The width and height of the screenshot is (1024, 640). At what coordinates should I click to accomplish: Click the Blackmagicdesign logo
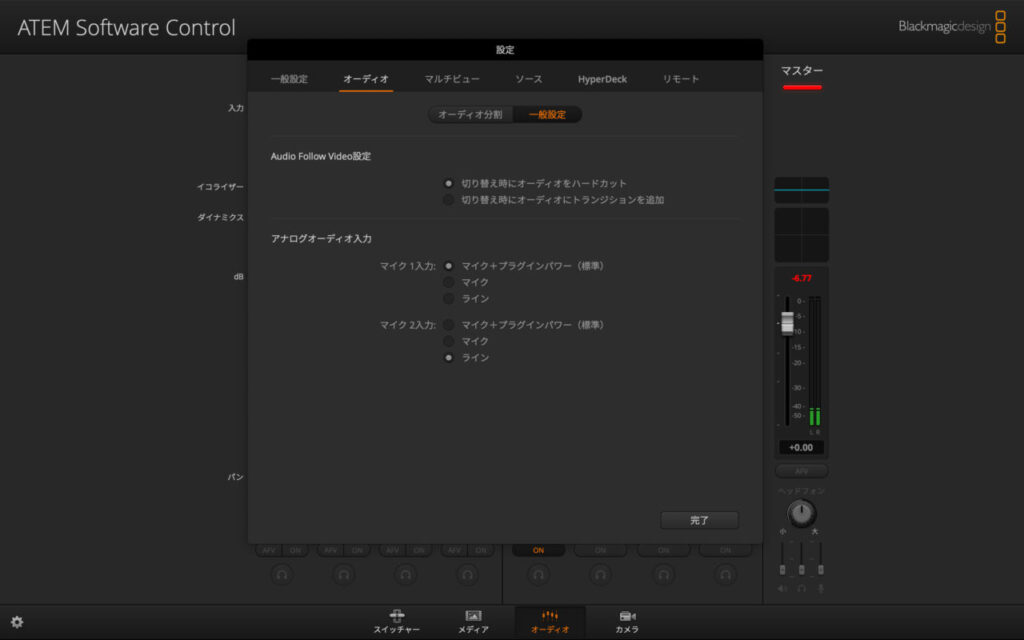952,27
